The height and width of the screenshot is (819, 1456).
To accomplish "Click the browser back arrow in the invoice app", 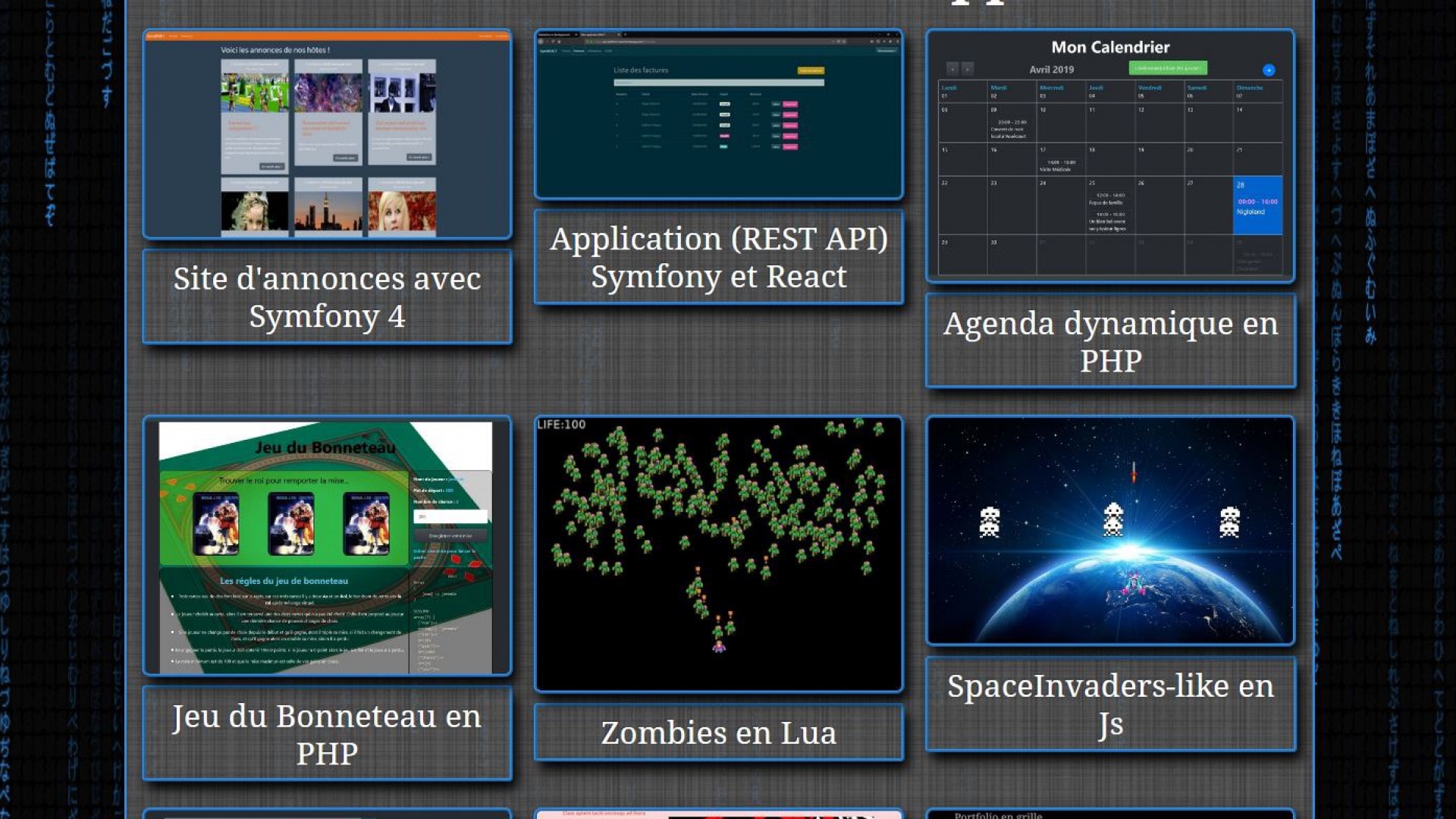I will coord(541,42).
